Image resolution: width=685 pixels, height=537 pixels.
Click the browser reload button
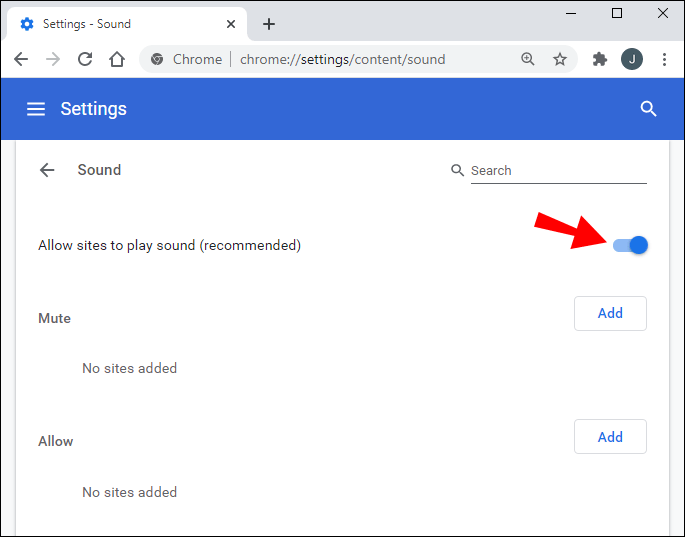point(85,59)
